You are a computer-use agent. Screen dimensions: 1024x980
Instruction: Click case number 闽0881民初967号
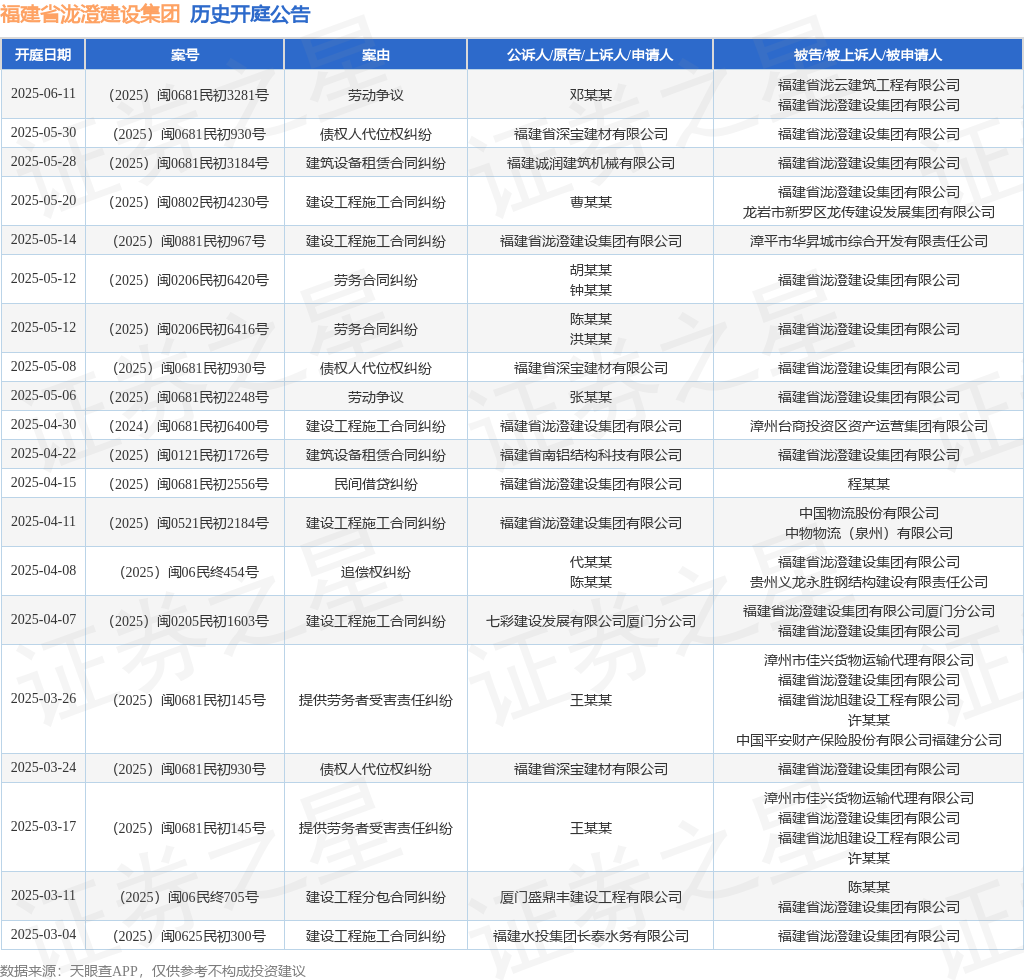189,241
